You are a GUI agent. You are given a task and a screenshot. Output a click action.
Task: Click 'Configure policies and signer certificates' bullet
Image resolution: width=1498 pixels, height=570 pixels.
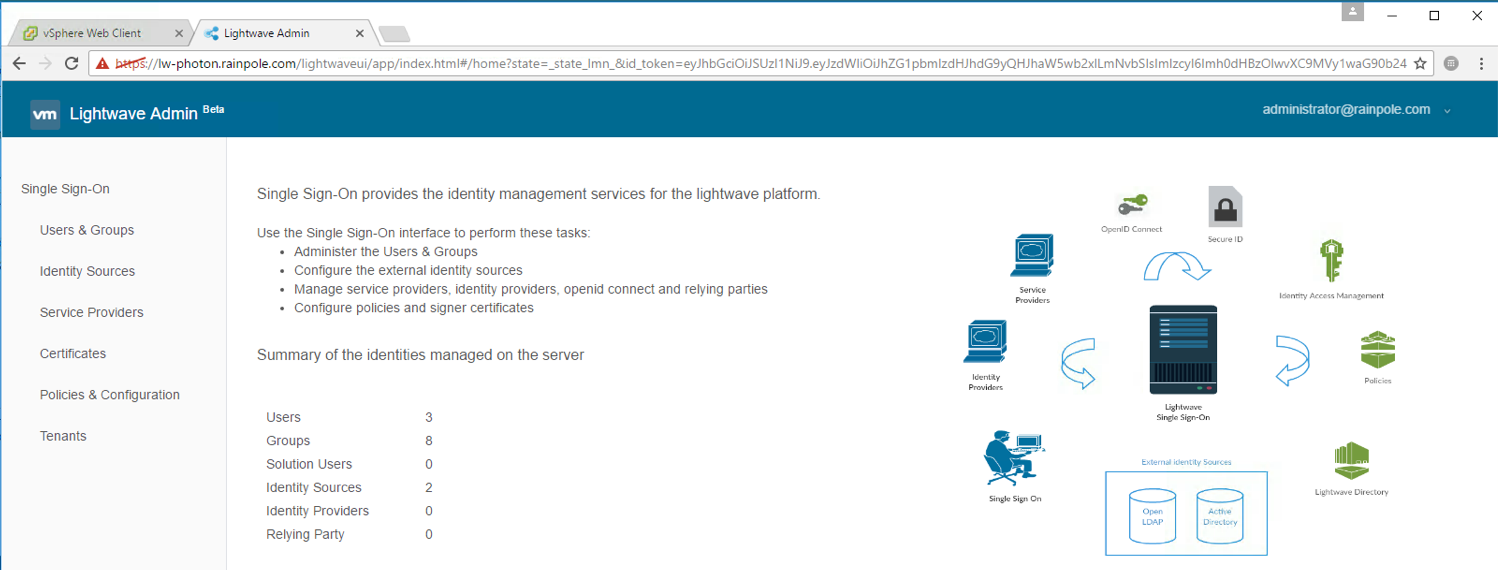[414, 308]
